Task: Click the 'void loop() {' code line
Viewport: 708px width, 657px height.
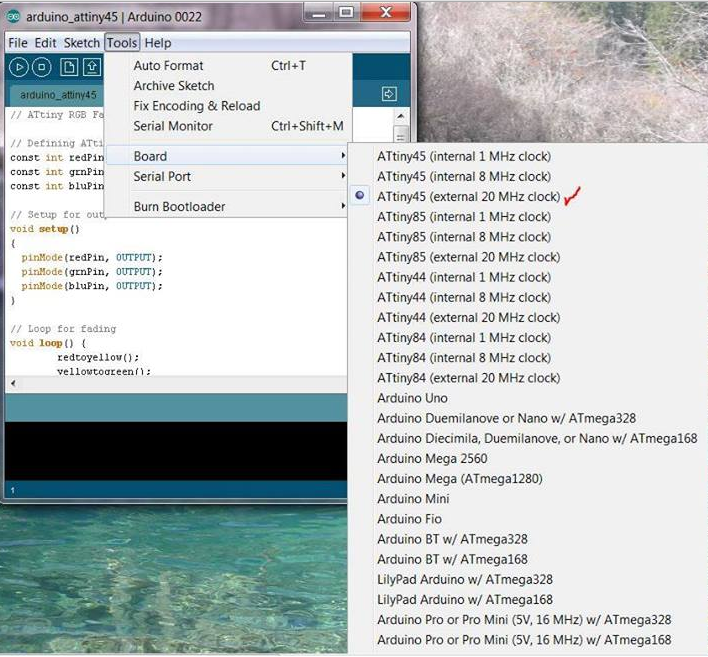Action: click(47, 343)
